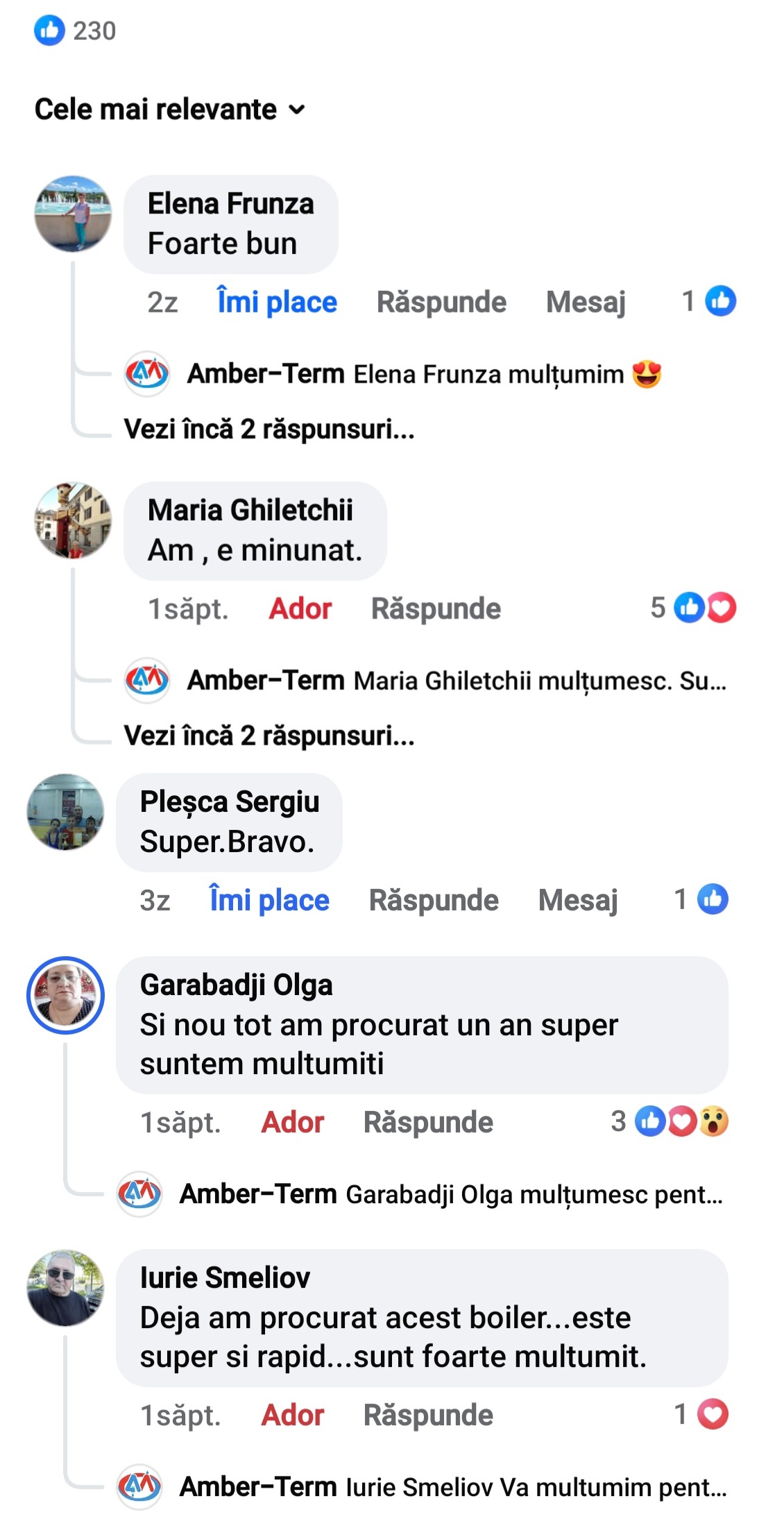Expand 2 more replies under Elena Frunza
Screen dimensions: 784x1521
point(269,430)
